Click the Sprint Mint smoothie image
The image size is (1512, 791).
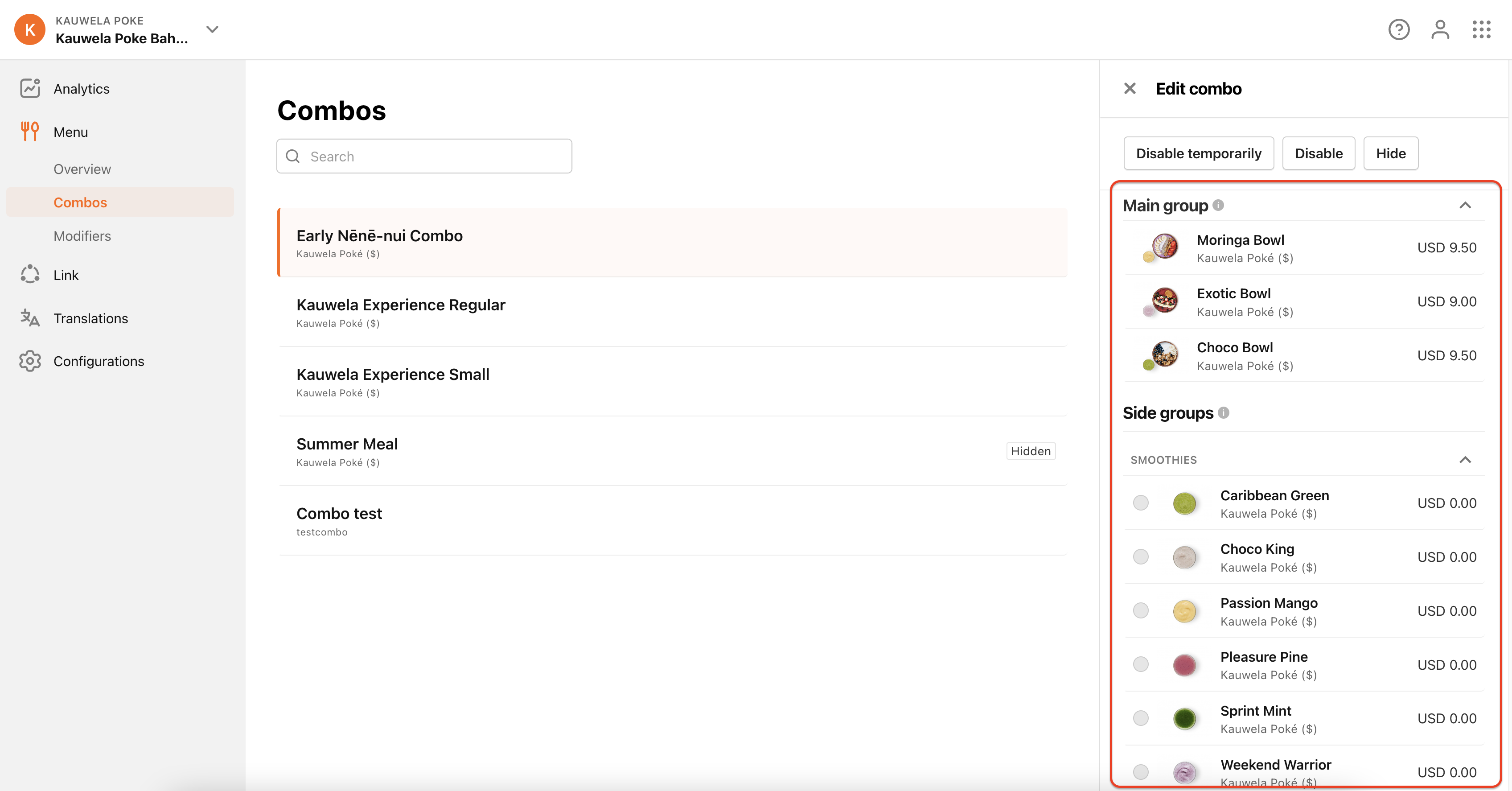pos(1184,719)
